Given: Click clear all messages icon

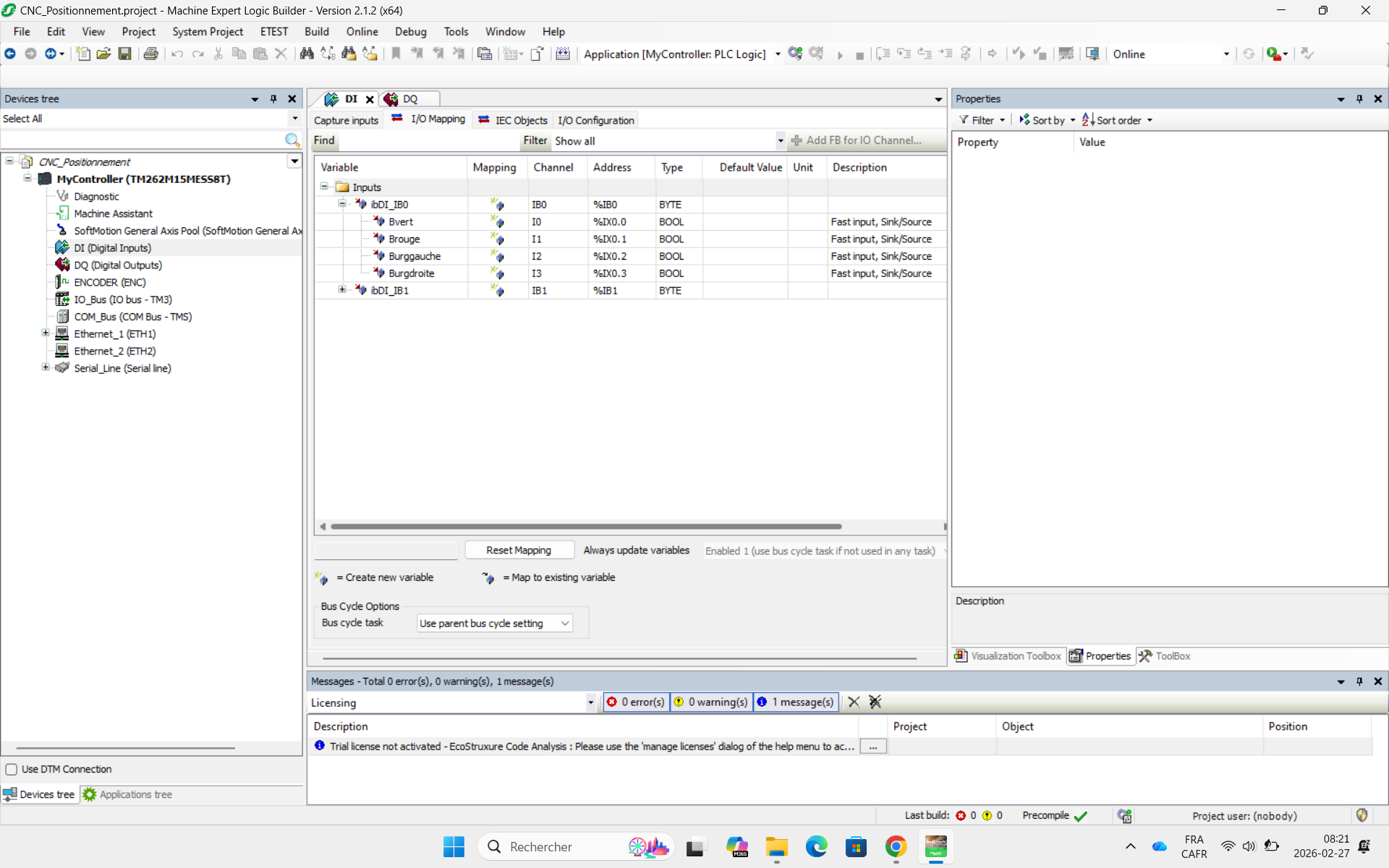Looking at the screenshot, I should pos(875,702).
